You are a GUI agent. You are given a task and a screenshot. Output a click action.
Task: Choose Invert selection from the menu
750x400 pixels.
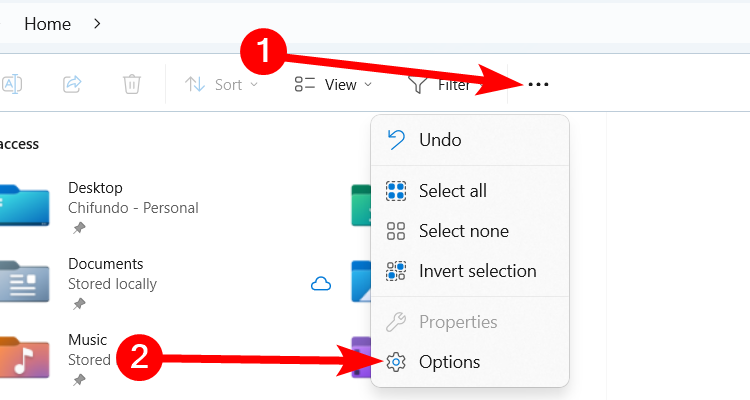click(477, 271)
